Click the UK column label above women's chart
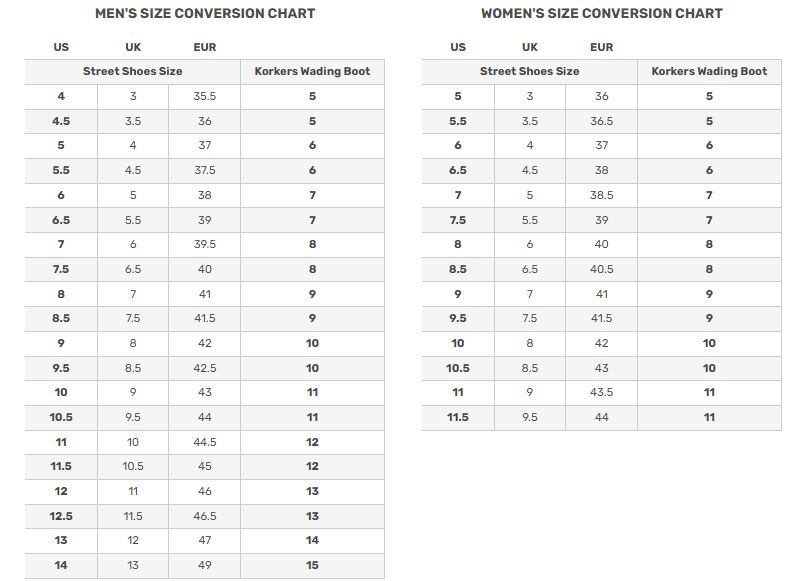This screenshot has width=799, height=581. pyautogui.click(x=529, y=47)
